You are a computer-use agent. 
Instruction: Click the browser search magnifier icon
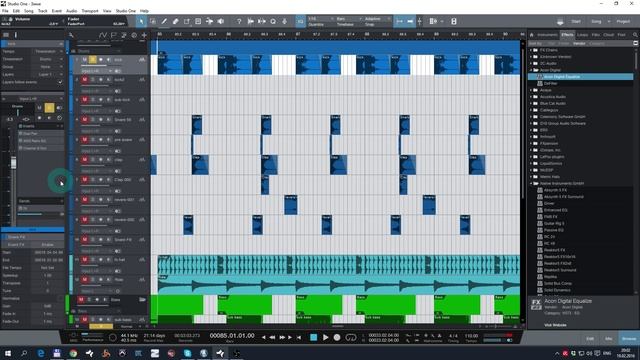coord(635,35)
